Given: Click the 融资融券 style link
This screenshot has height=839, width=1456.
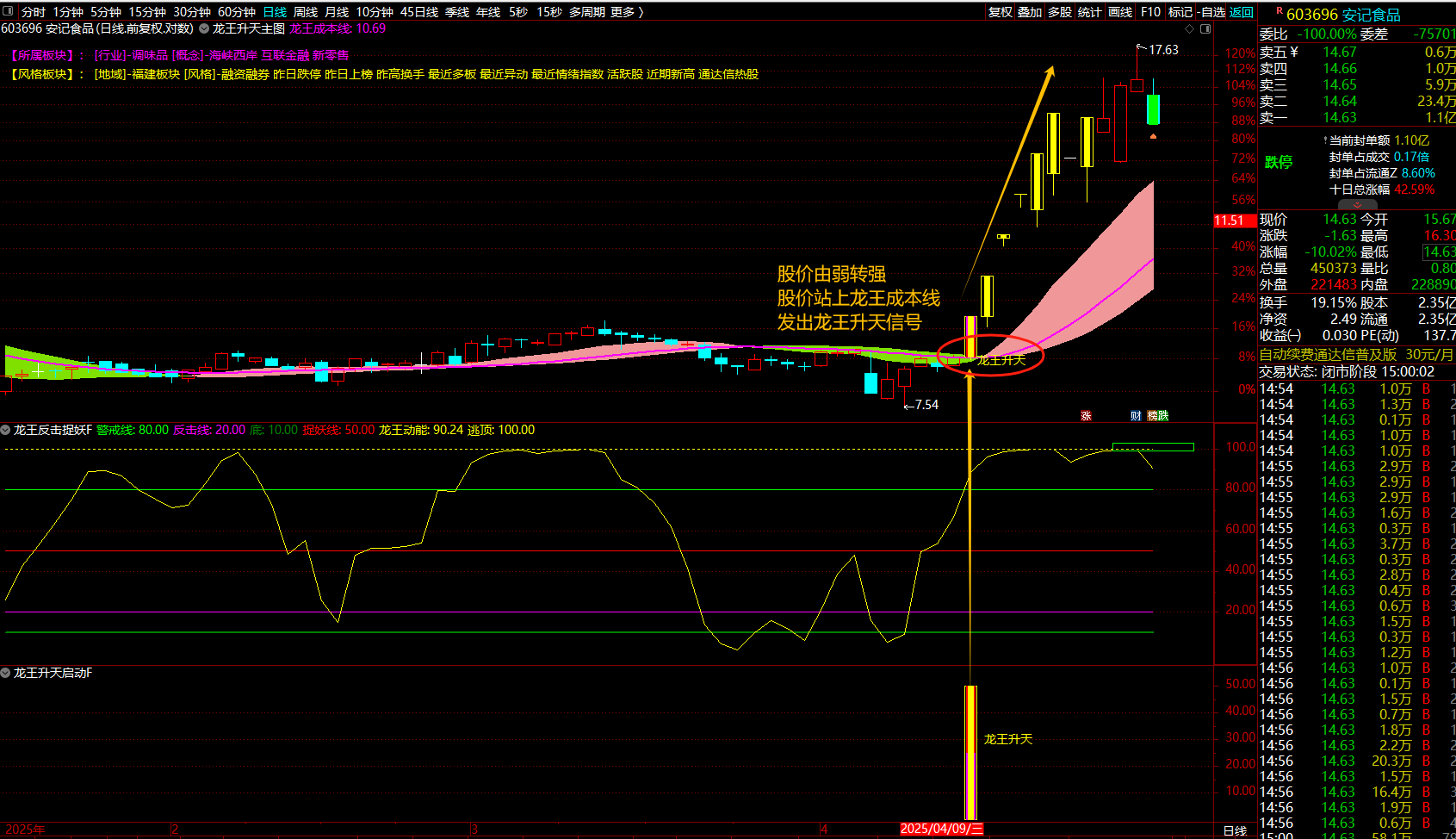Looking at the screenshot, I should (x=245, y=74).
